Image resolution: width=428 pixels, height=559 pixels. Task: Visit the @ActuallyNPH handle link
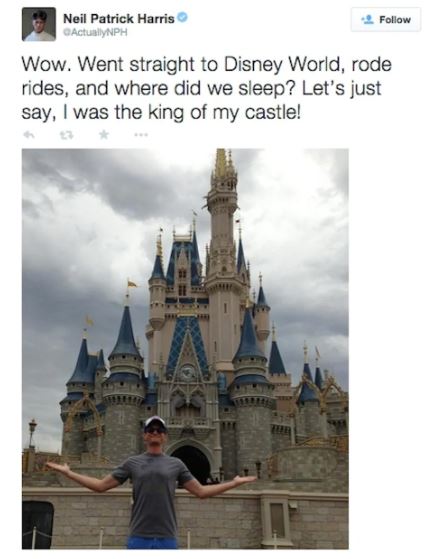click(x=95, y=32)
